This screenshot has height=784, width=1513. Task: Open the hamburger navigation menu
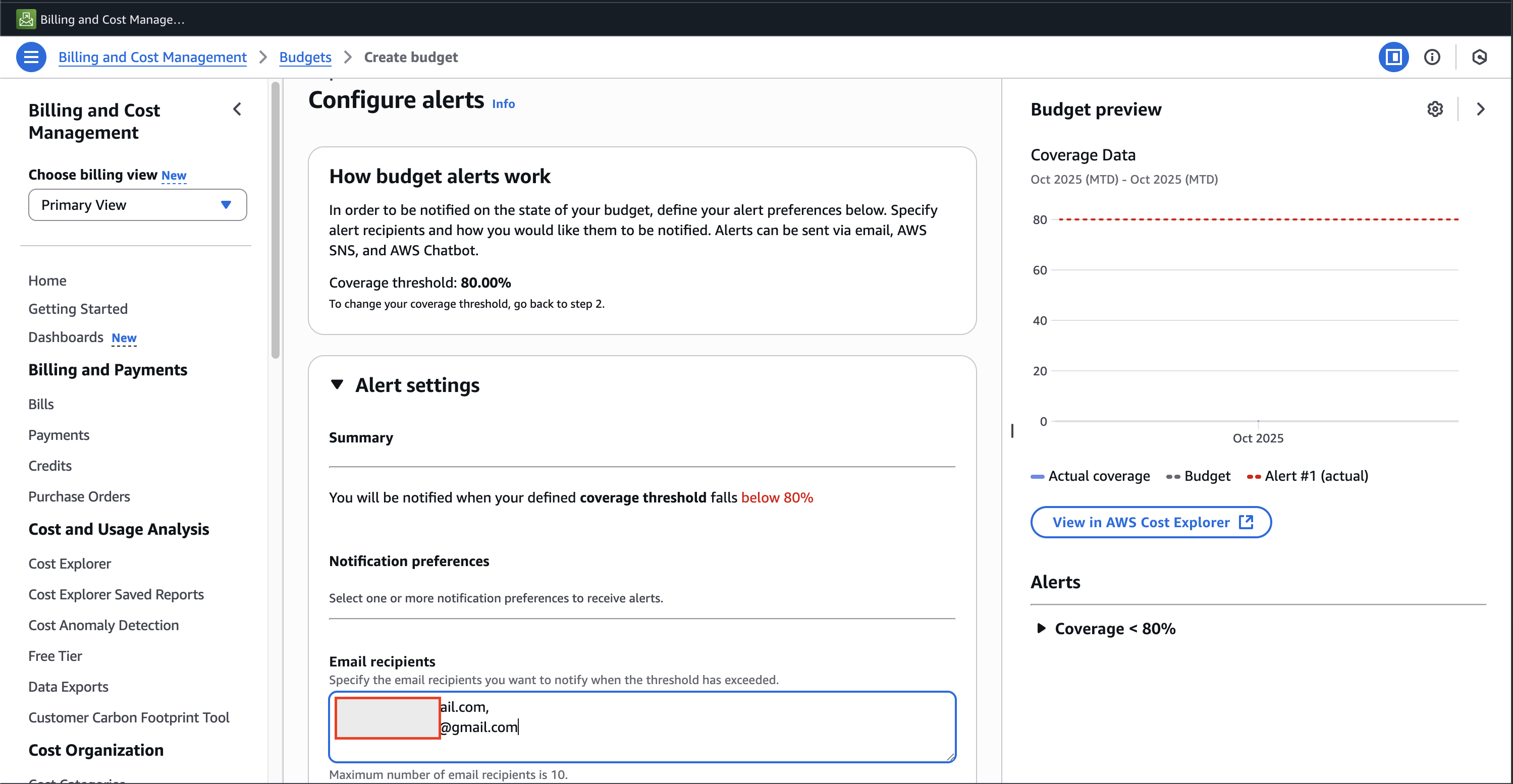tap(31, 57)
